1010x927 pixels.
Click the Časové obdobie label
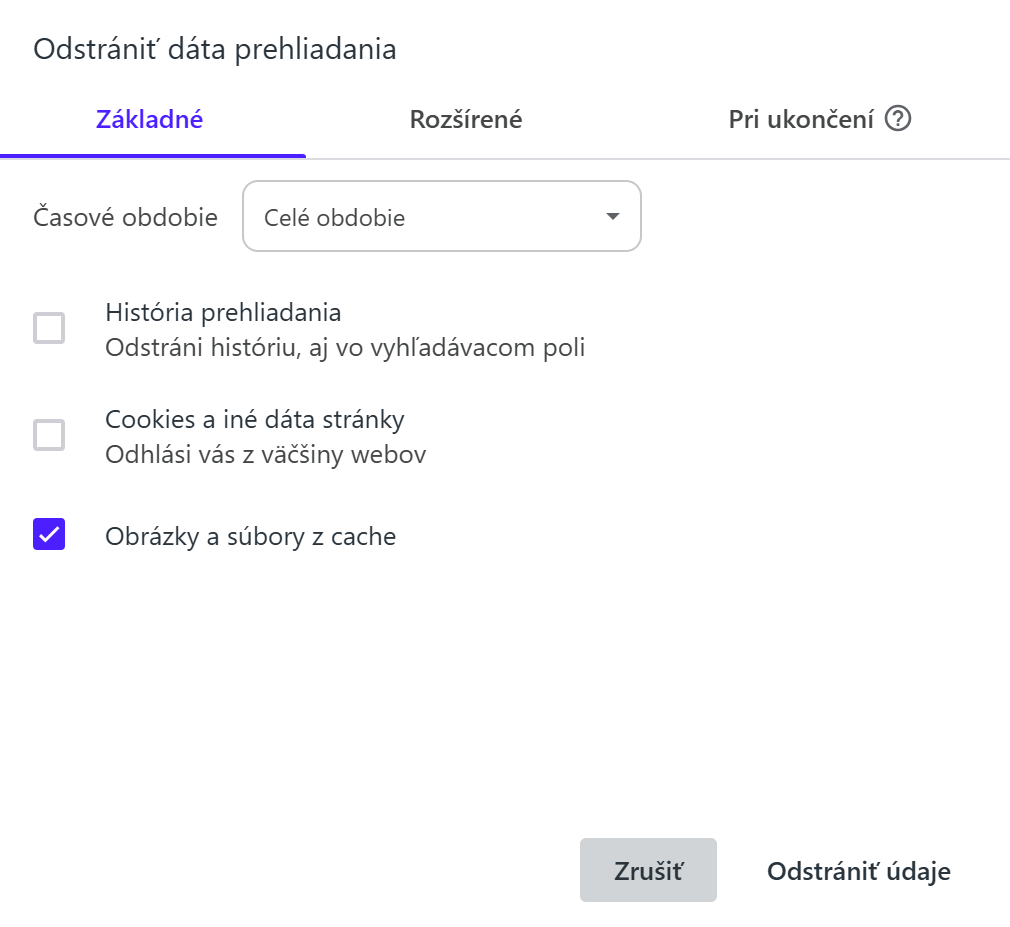125,217
